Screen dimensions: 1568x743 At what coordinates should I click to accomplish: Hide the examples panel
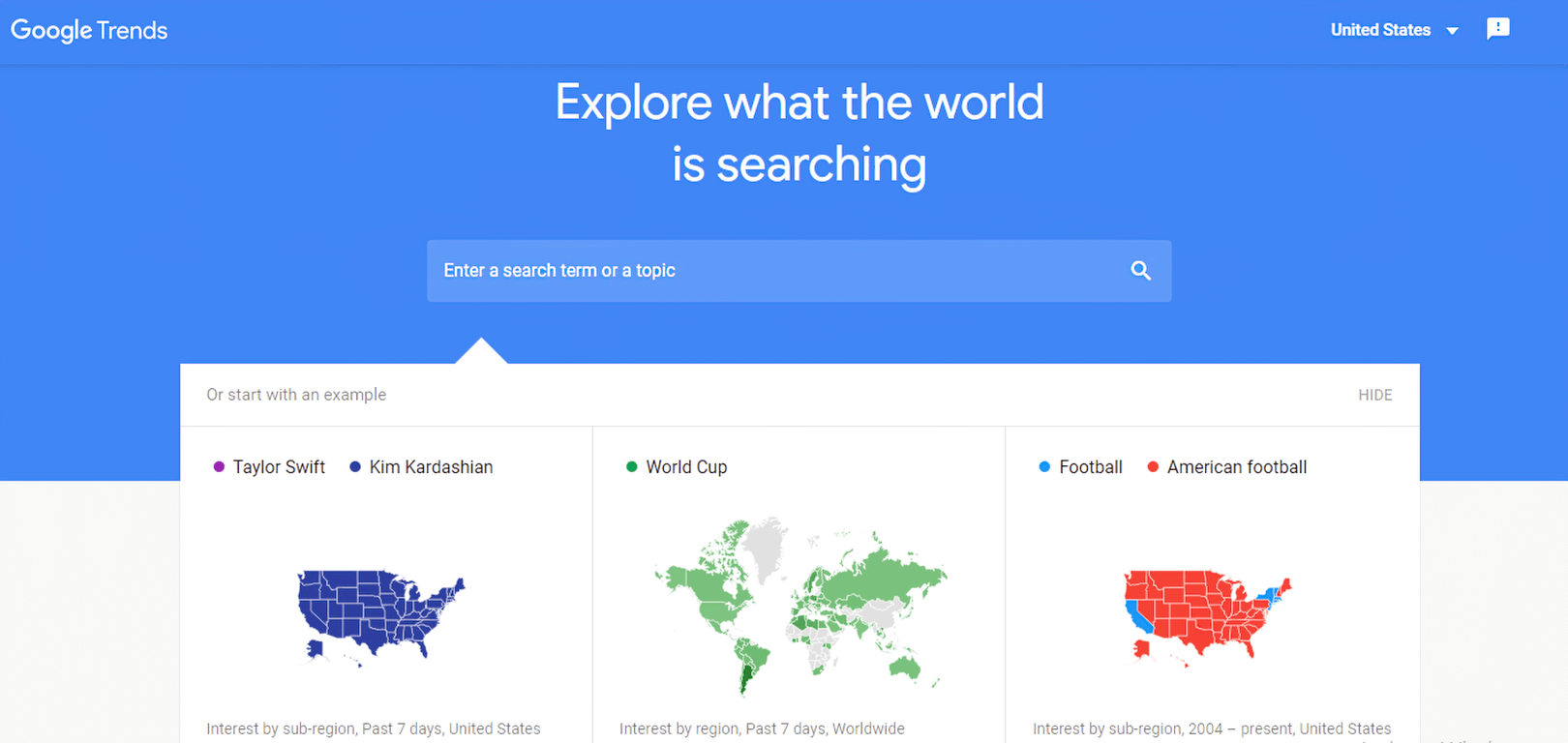coord(1374,395)
